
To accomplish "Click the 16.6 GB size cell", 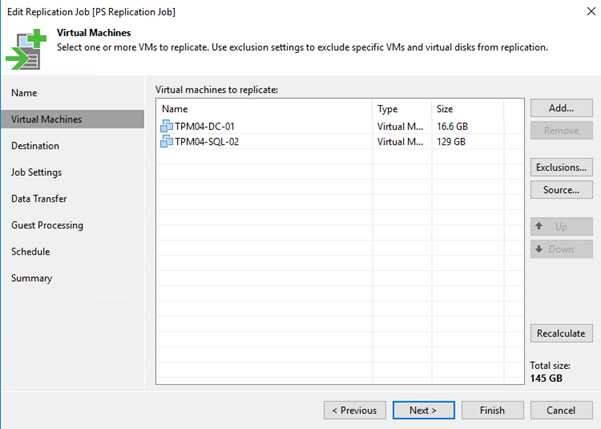I will tap(452, 127).
